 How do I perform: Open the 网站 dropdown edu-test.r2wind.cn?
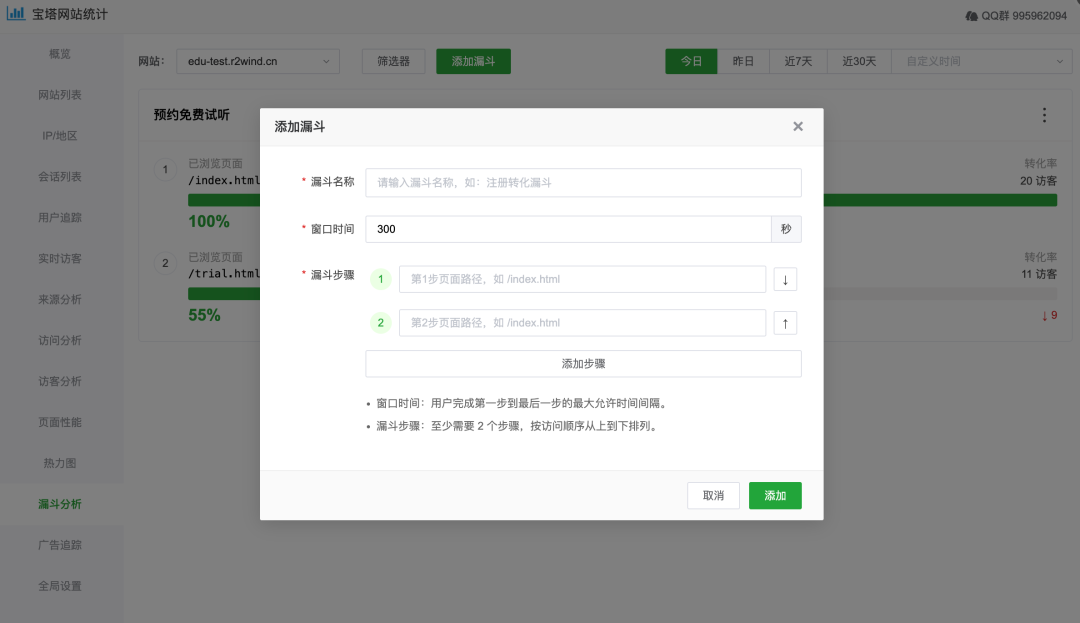tap(258, 61)
